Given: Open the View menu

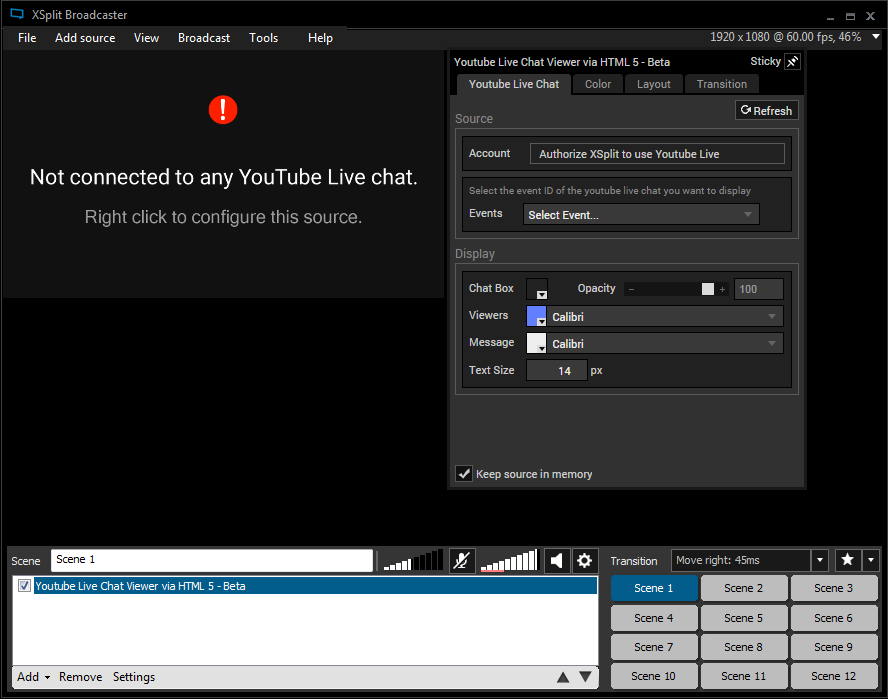Looking at the screenshot, I should [146, 38].
